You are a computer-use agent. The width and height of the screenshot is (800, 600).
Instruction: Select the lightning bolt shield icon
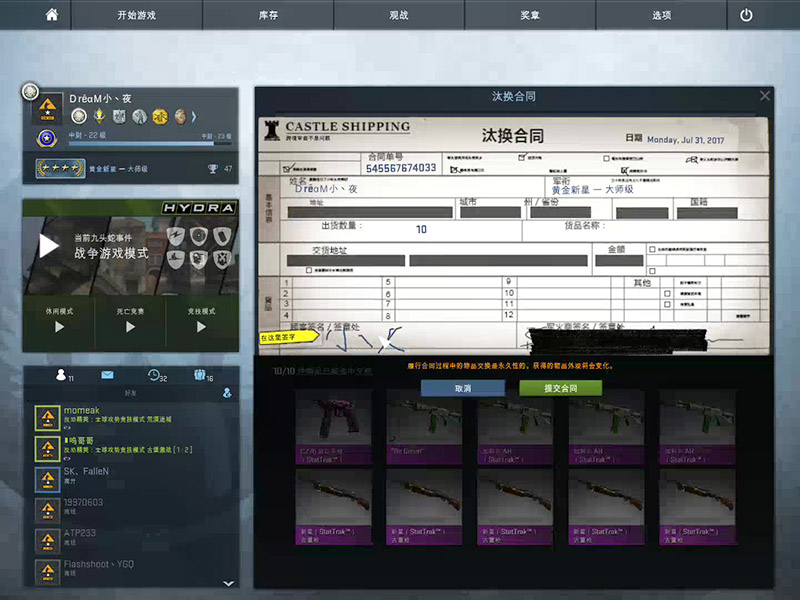(176, 236)
